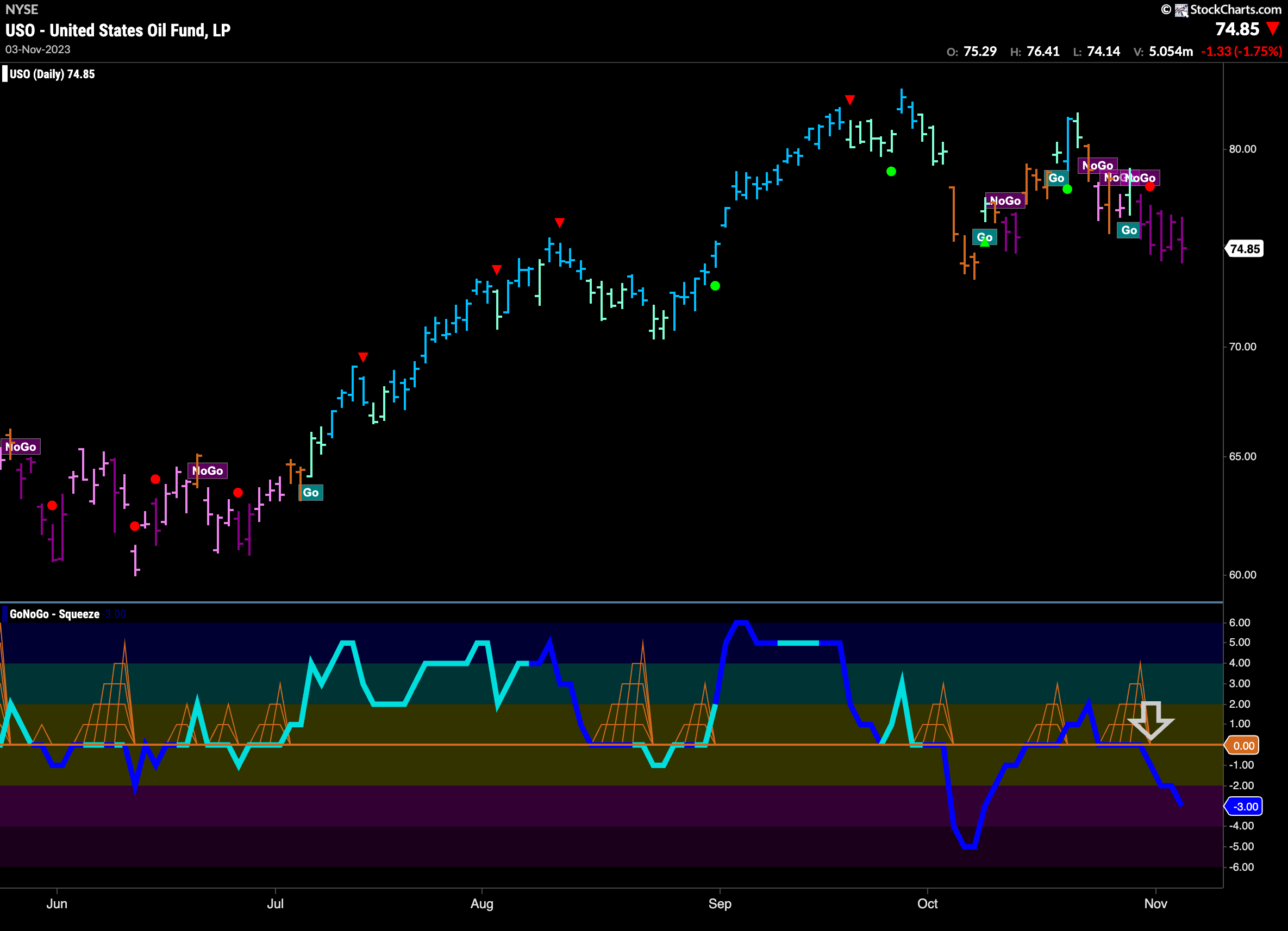Click the -6.00 oscillator axis label
The image size is (1288, 931).
click(x=1241, y=867)
